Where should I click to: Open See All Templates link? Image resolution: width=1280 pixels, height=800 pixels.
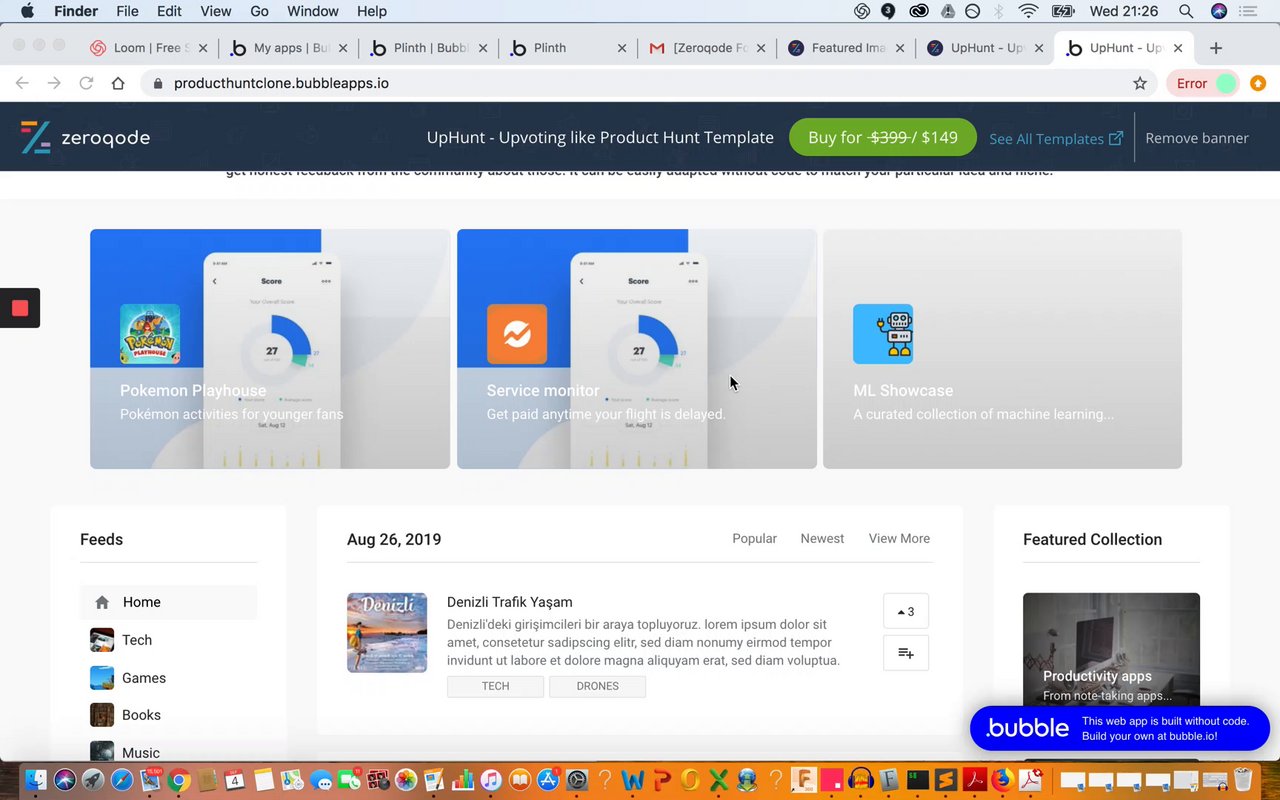pyautogui.click(x=1056, y=139)
